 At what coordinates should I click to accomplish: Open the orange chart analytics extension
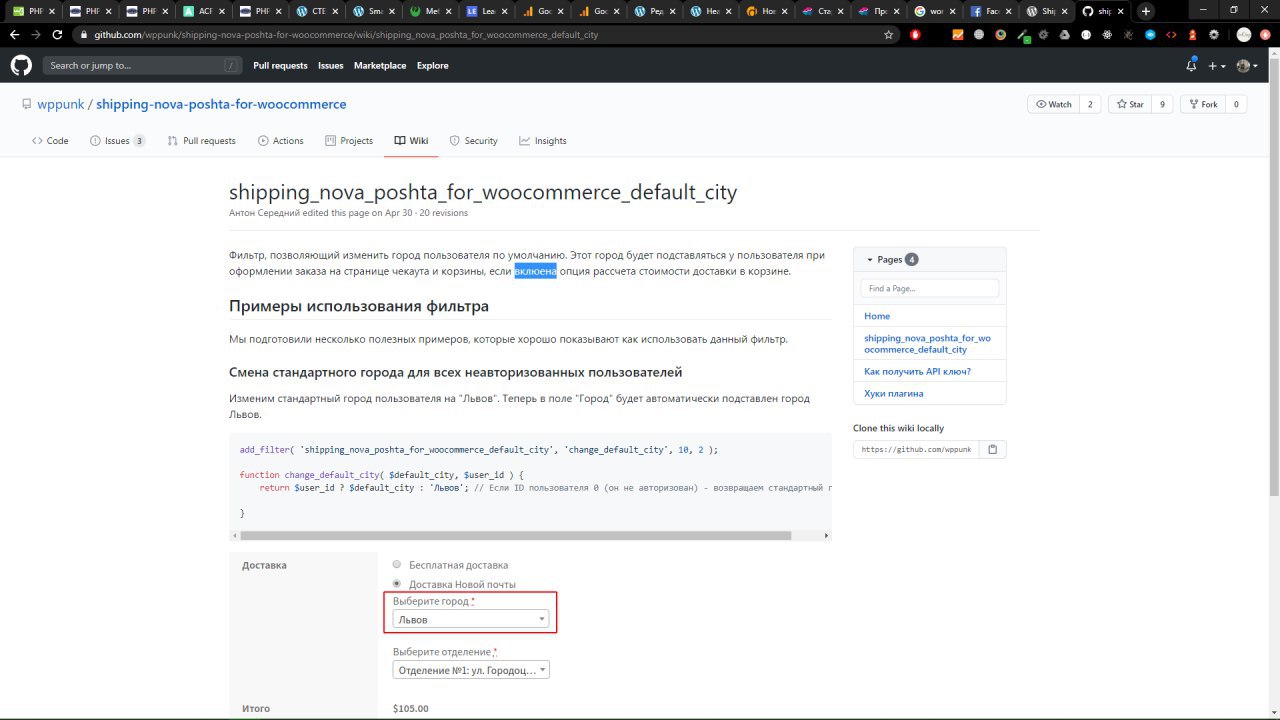[x=958, y=34]
